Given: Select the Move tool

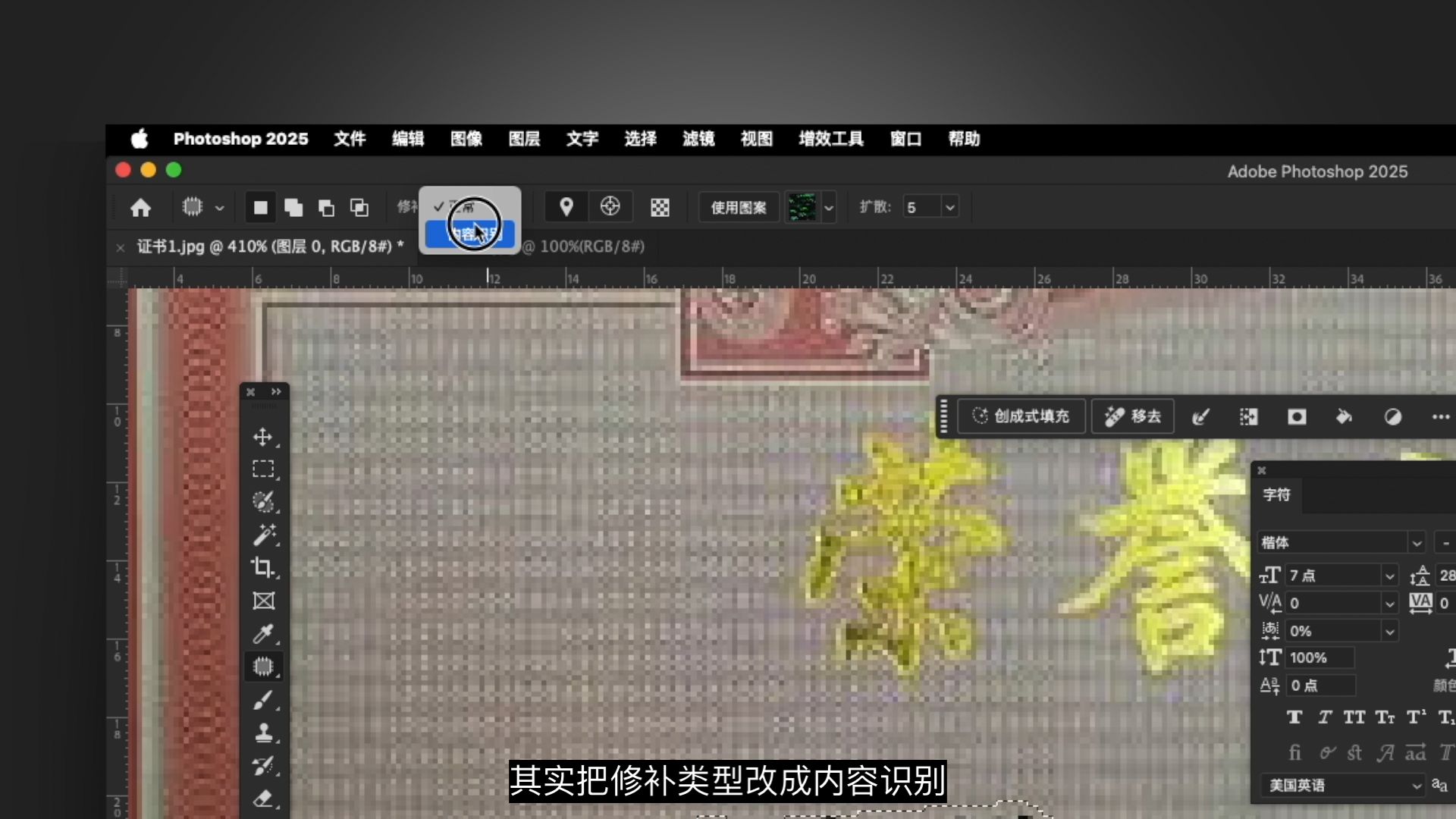Looking at the screenshot, I should click(263, 437).
